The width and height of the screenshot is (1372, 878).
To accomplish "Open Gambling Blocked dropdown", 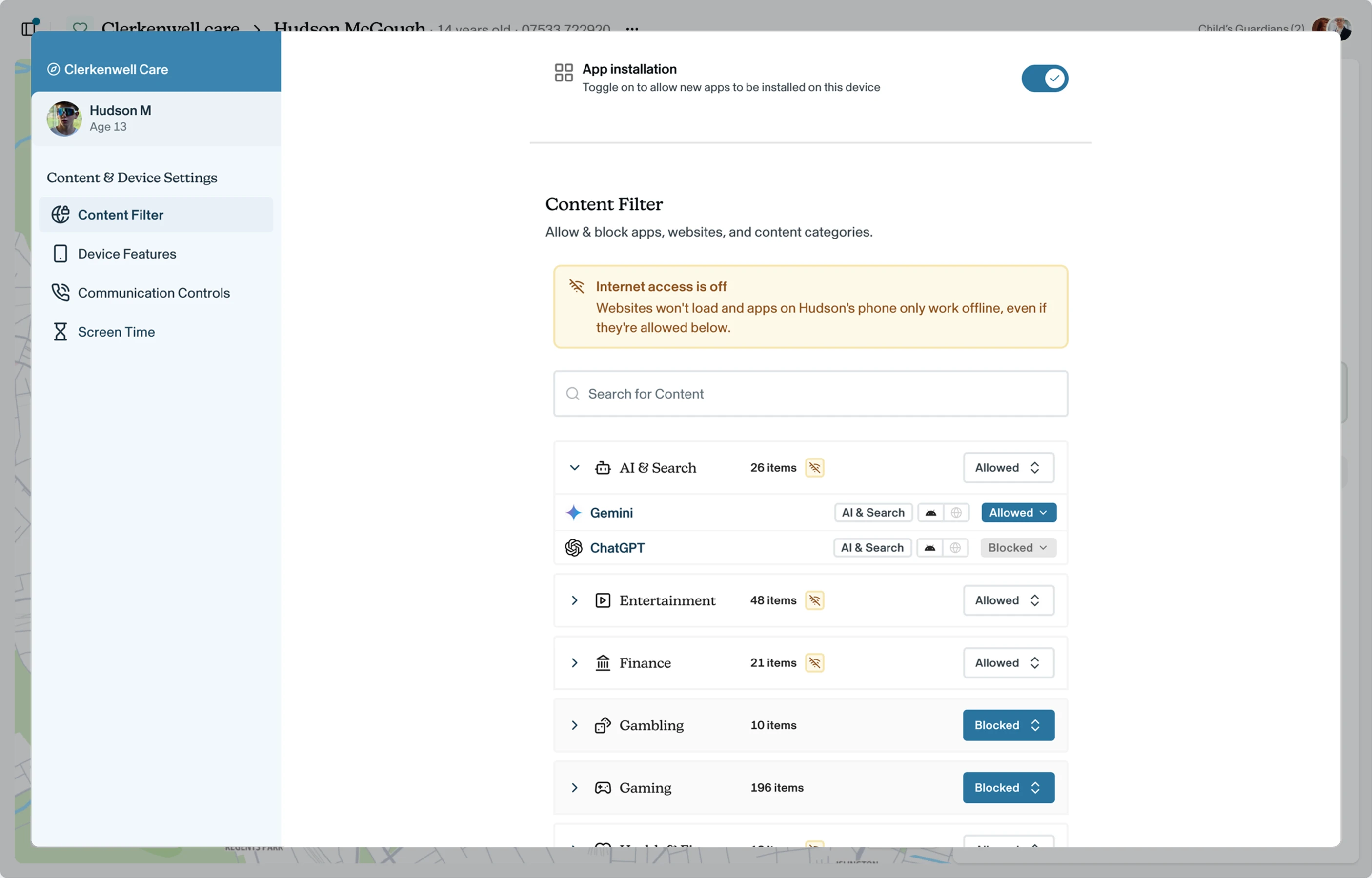I will pos(1008,725).
